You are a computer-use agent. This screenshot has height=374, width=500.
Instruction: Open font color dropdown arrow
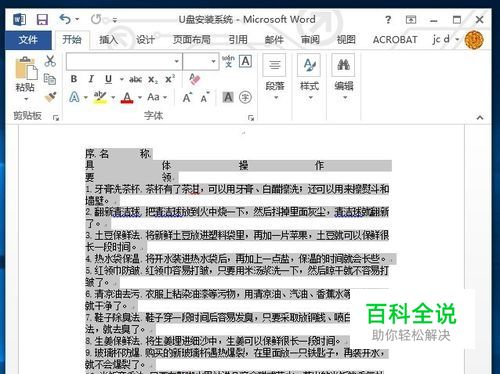pos(140,97)
